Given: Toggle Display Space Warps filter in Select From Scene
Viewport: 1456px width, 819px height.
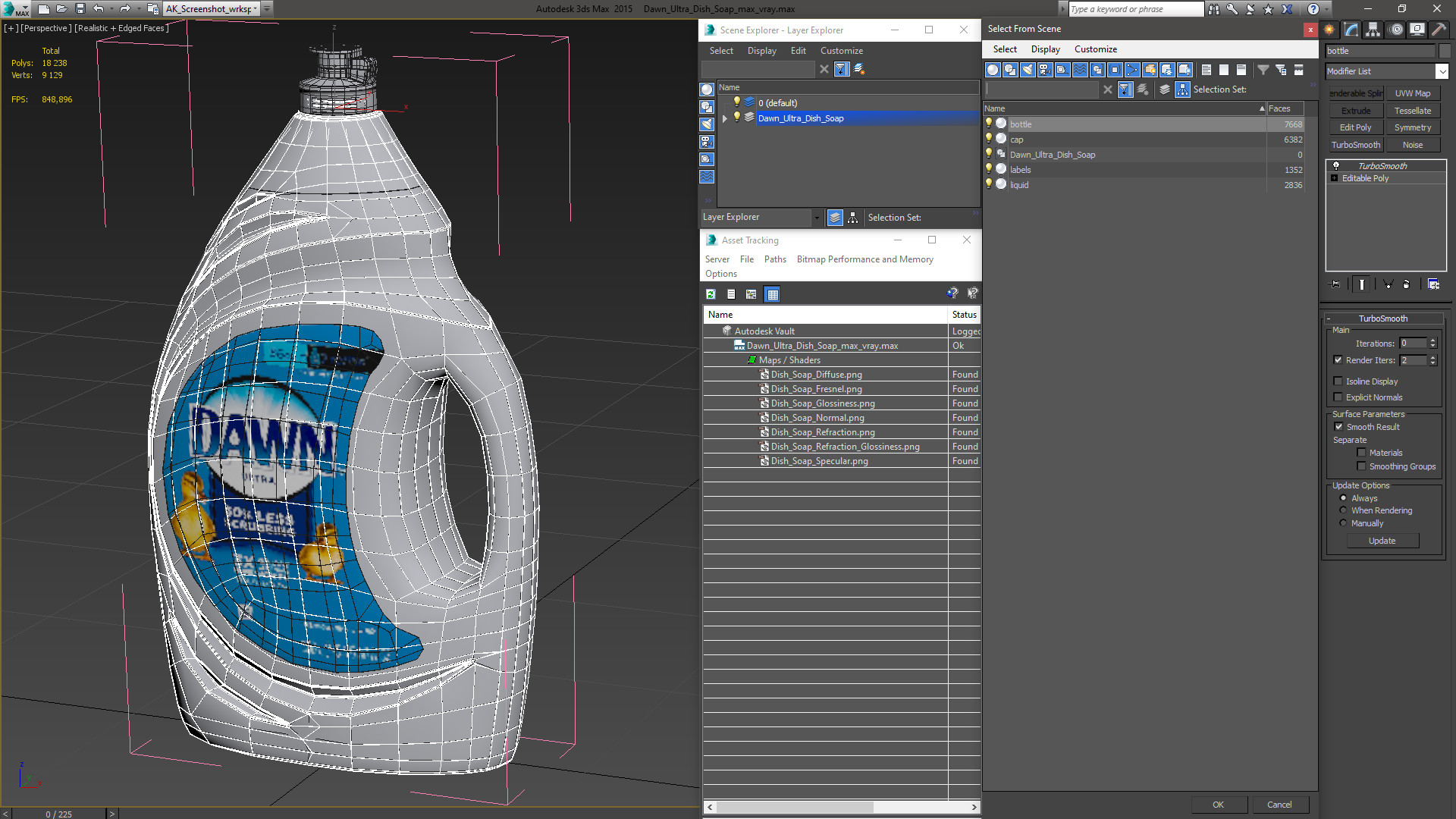Looking at the screenshot, I should 1080,70.
